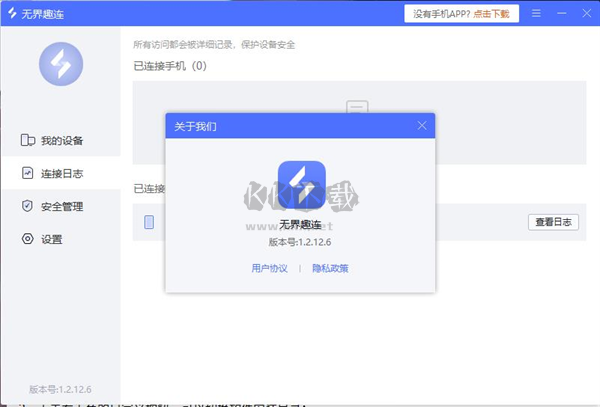Click the 安全管理 shield icon
This screenshot has width=600, height=407.
27,206
